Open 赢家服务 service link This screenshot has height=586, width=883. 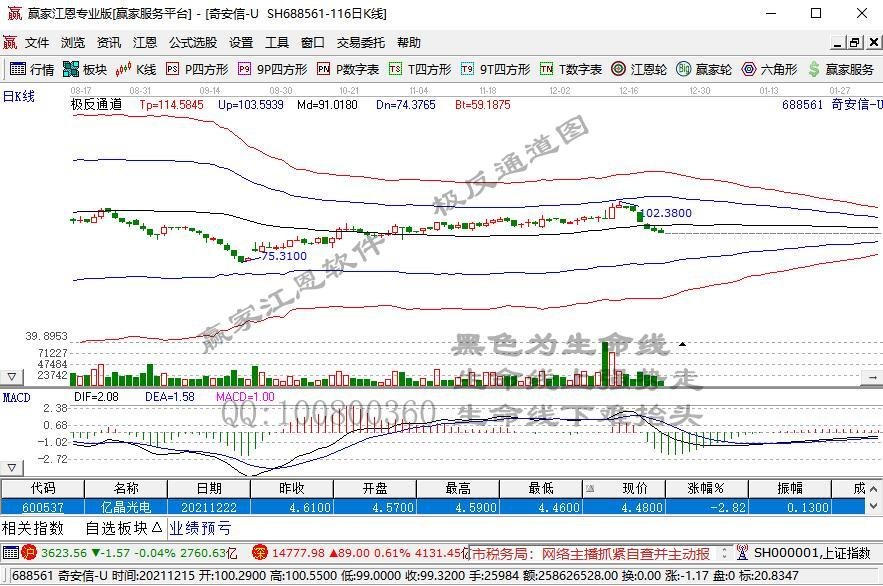click(841, 69)
